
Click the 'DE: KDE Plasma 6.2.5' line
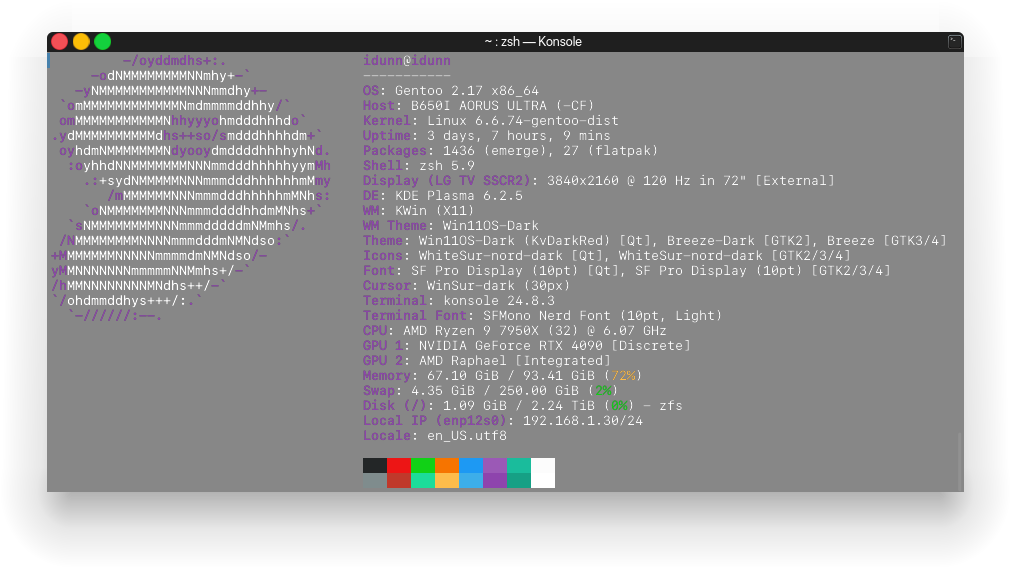click(443, 195)
